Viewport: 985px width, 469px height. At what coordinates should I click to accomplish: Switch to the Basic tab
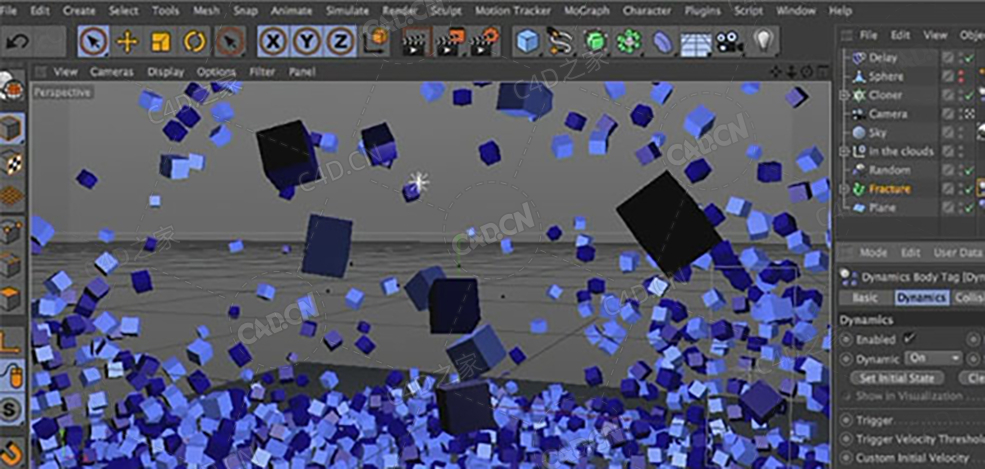coord(865,299)
